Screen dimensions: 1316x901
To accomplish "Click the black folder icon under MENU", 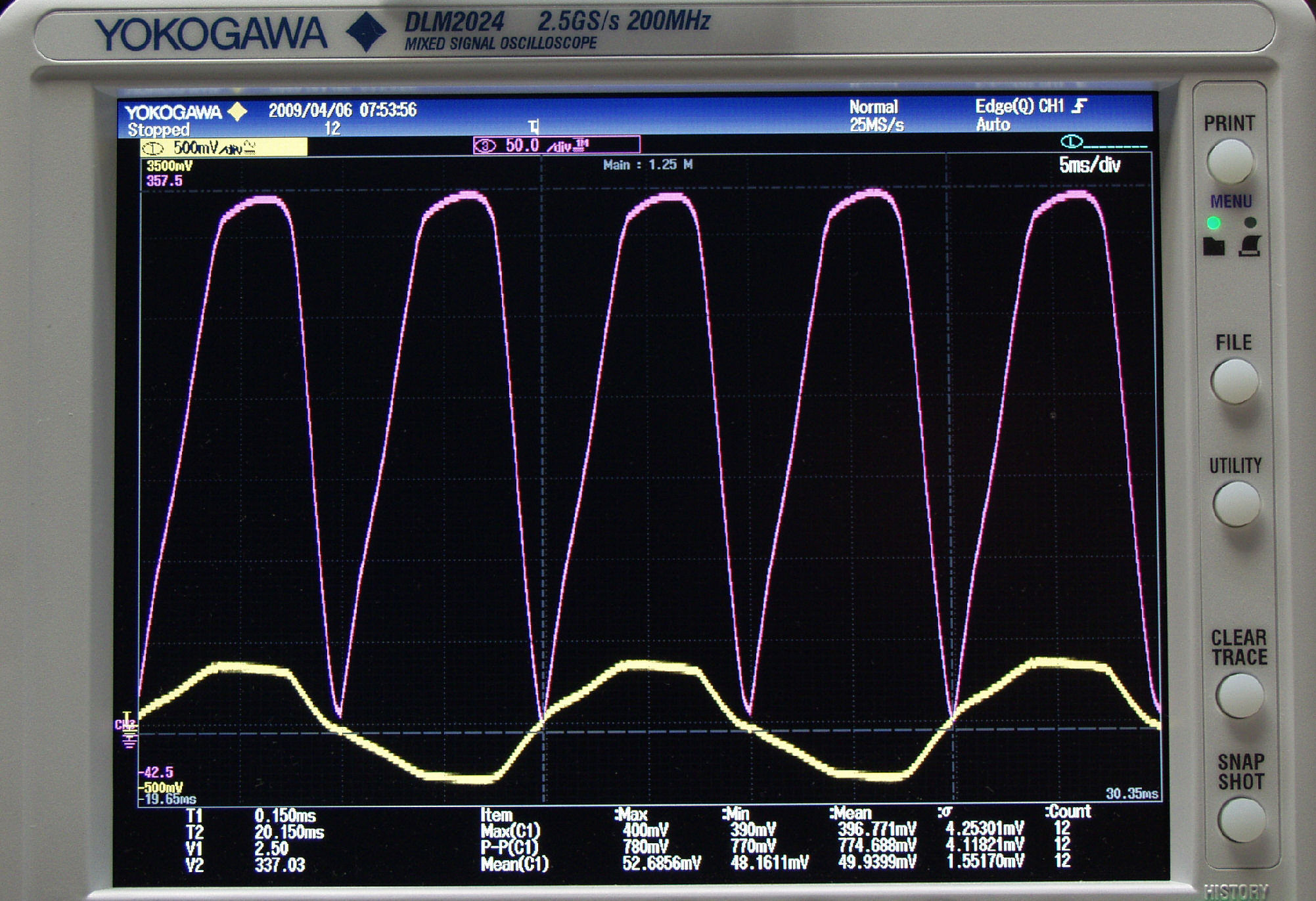I will (x=1214, y=247).
